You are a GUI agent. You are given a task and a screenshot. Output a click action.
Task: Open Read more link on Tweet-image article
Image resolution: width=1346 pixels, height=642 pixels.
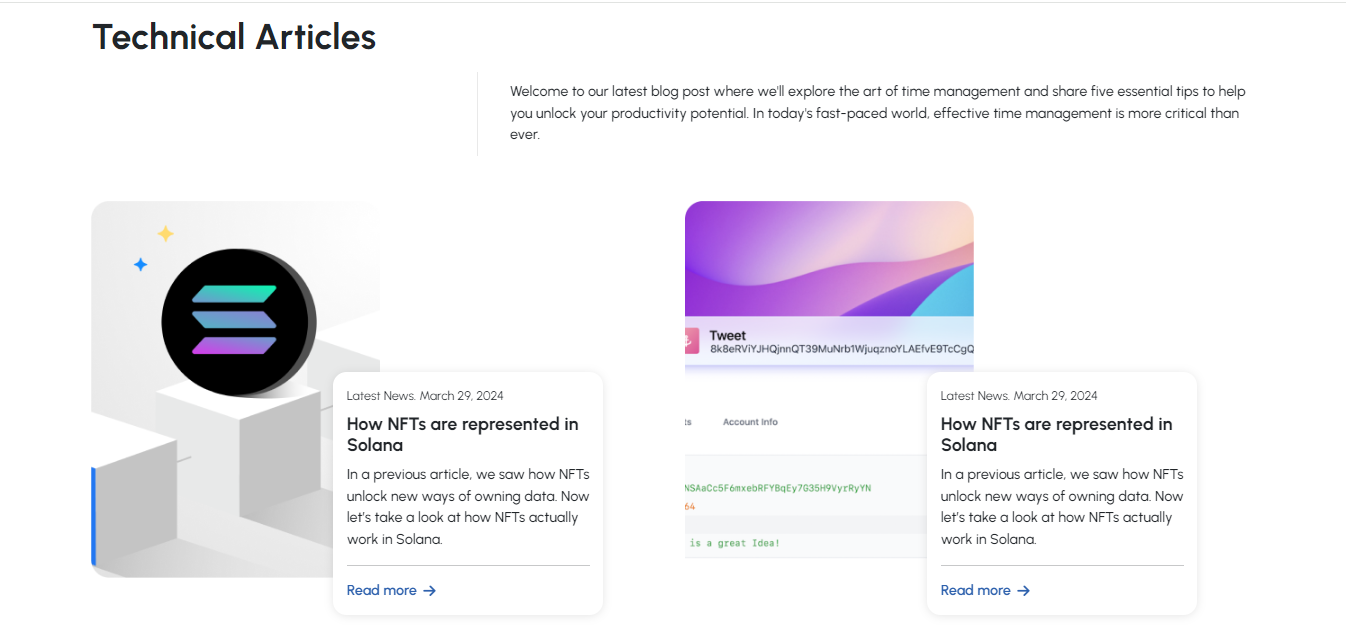coord(976,591)
